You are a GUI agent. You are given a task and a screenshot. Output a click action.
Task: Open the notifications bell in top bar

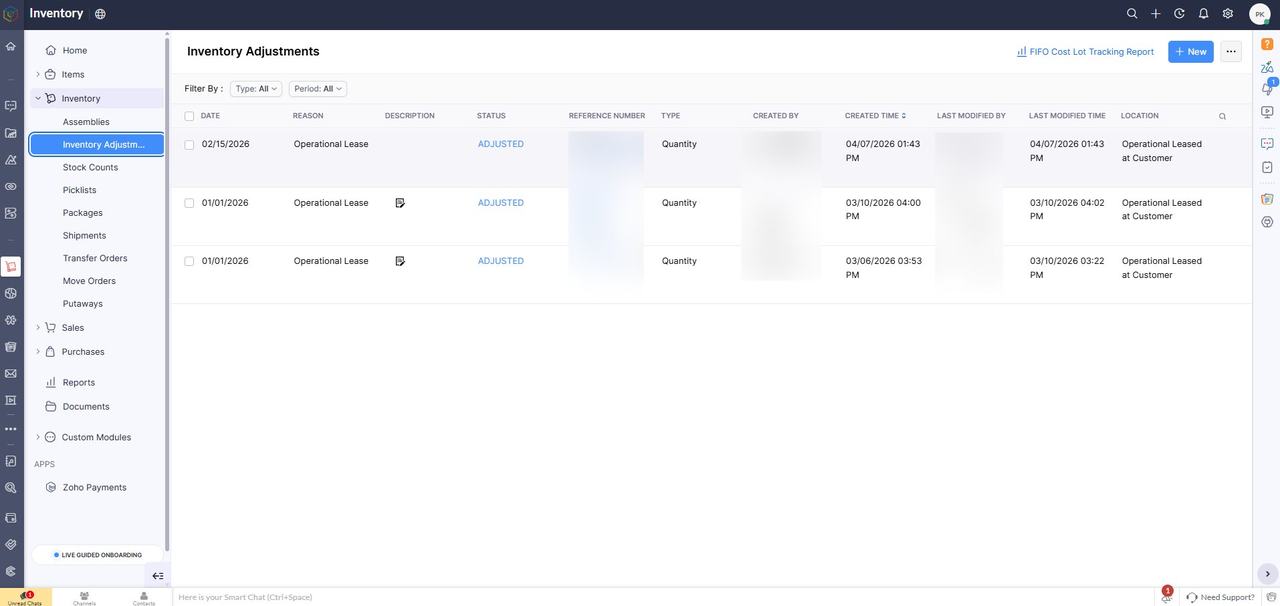pos(1203,14)
